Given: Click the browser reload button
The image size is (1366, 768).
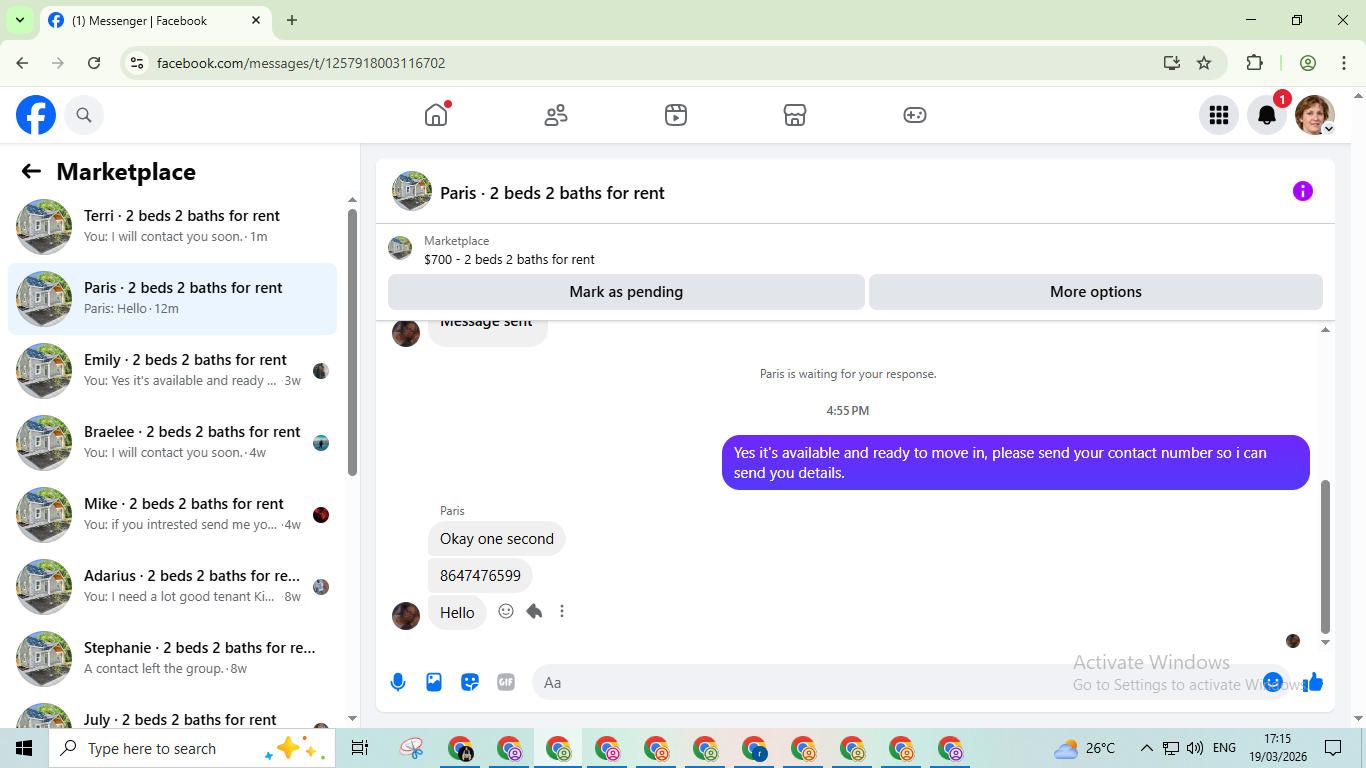Looking at the screenshot, I should 94,63.
